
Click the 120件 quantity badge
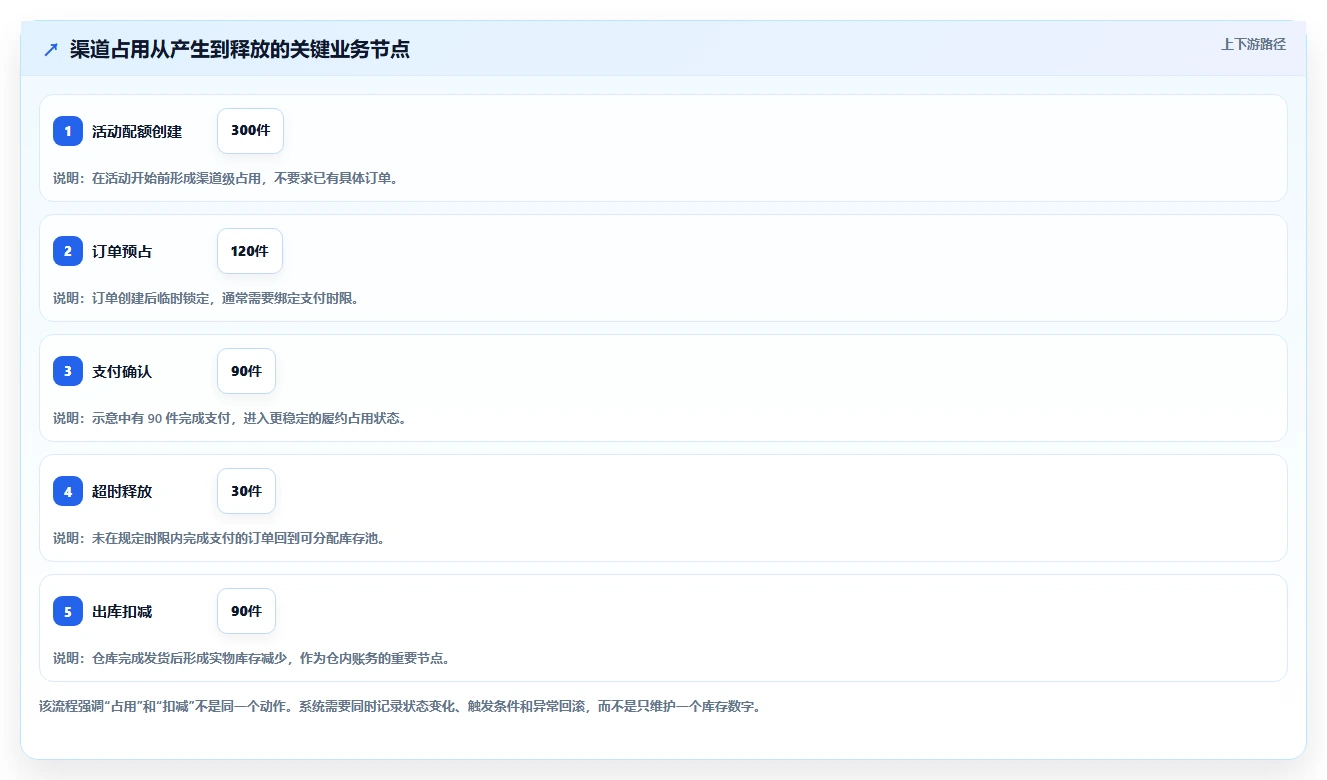(x=250, y=251)
